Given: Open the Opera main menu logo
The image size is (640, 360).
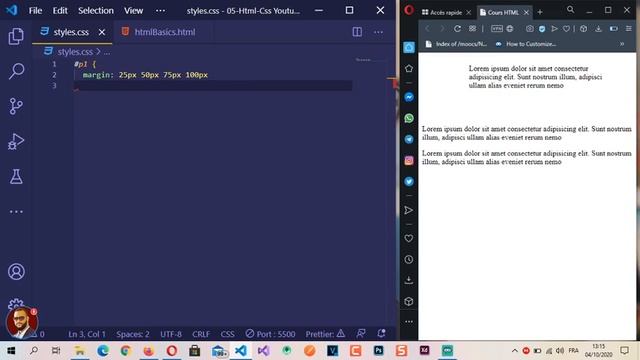Looking at the screenshot, I should coord(409,10).
